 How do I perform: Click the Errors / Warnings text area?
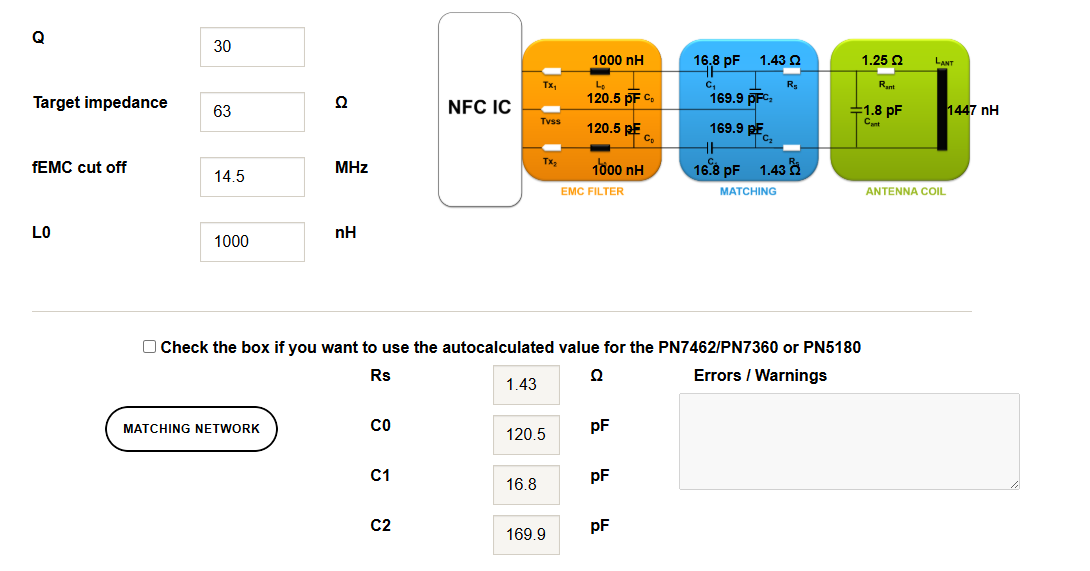(849, 441)
